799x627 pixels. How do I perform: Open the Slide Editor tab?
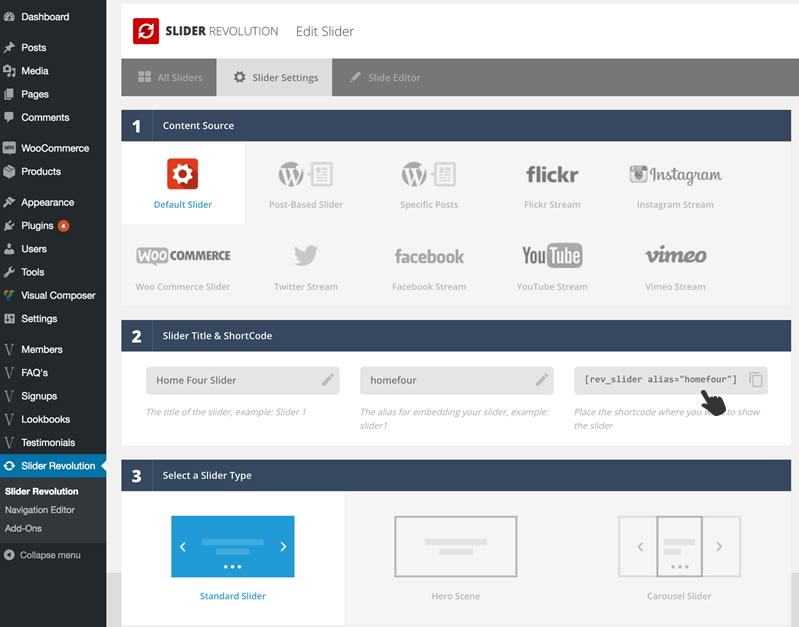click(x=385, y=77)
